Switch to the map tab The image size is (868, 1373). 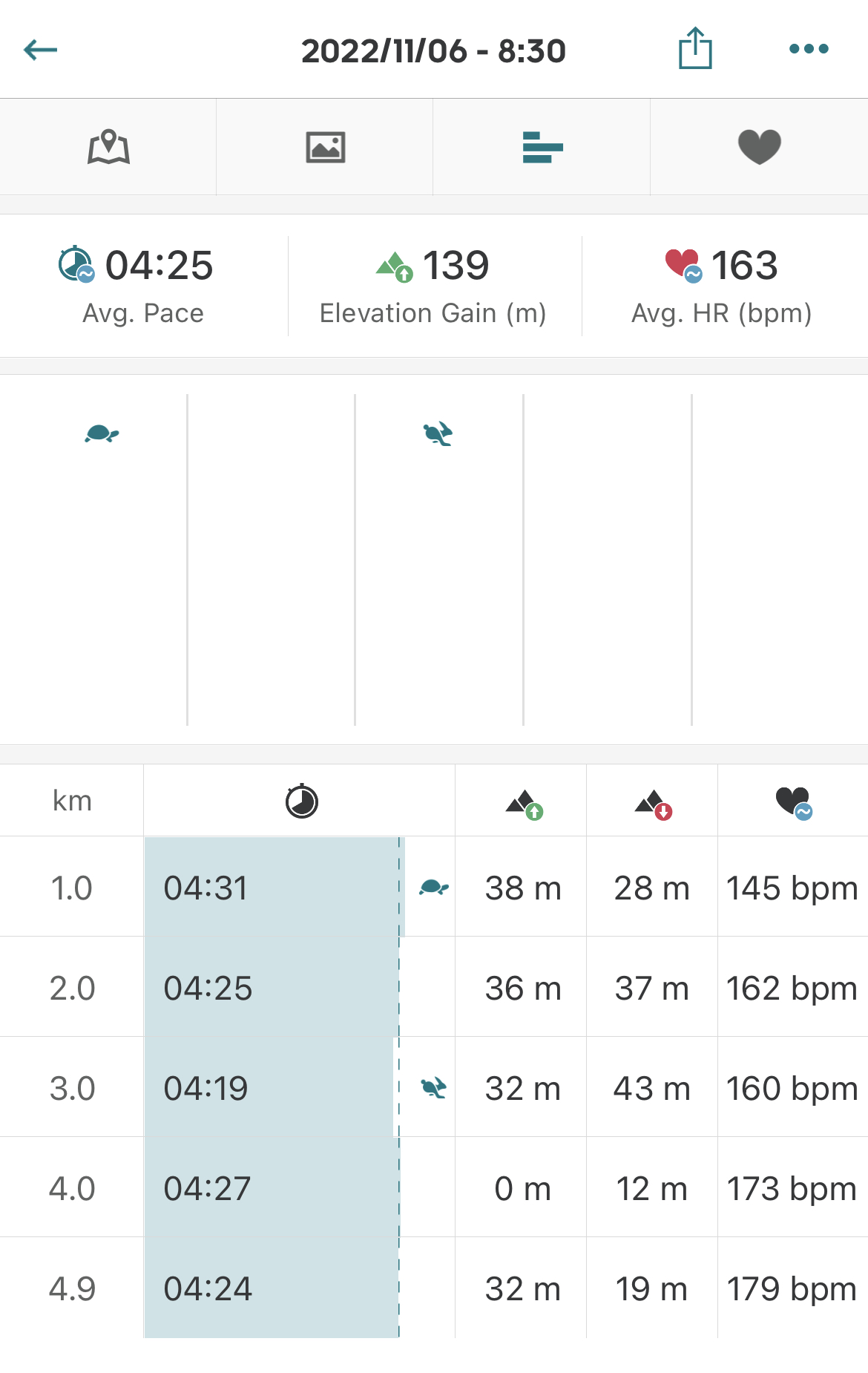coord(108,147)
